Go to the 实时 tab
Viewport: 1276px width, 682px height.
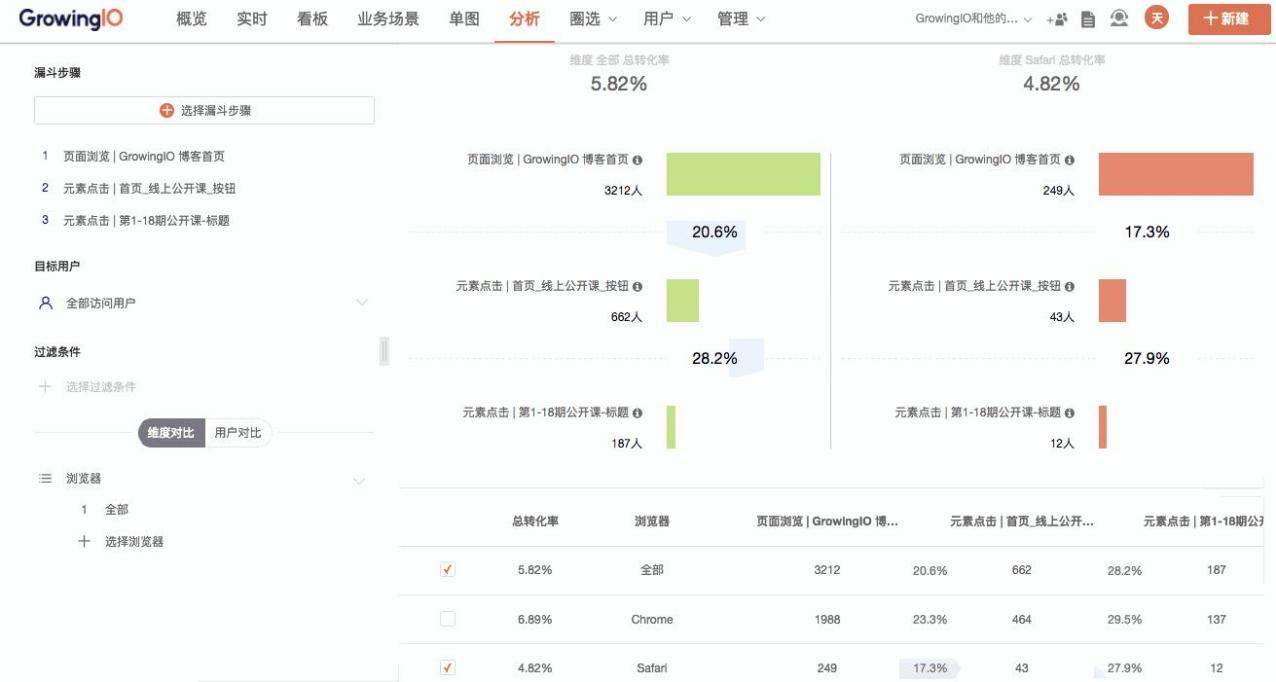click(252, 19)
